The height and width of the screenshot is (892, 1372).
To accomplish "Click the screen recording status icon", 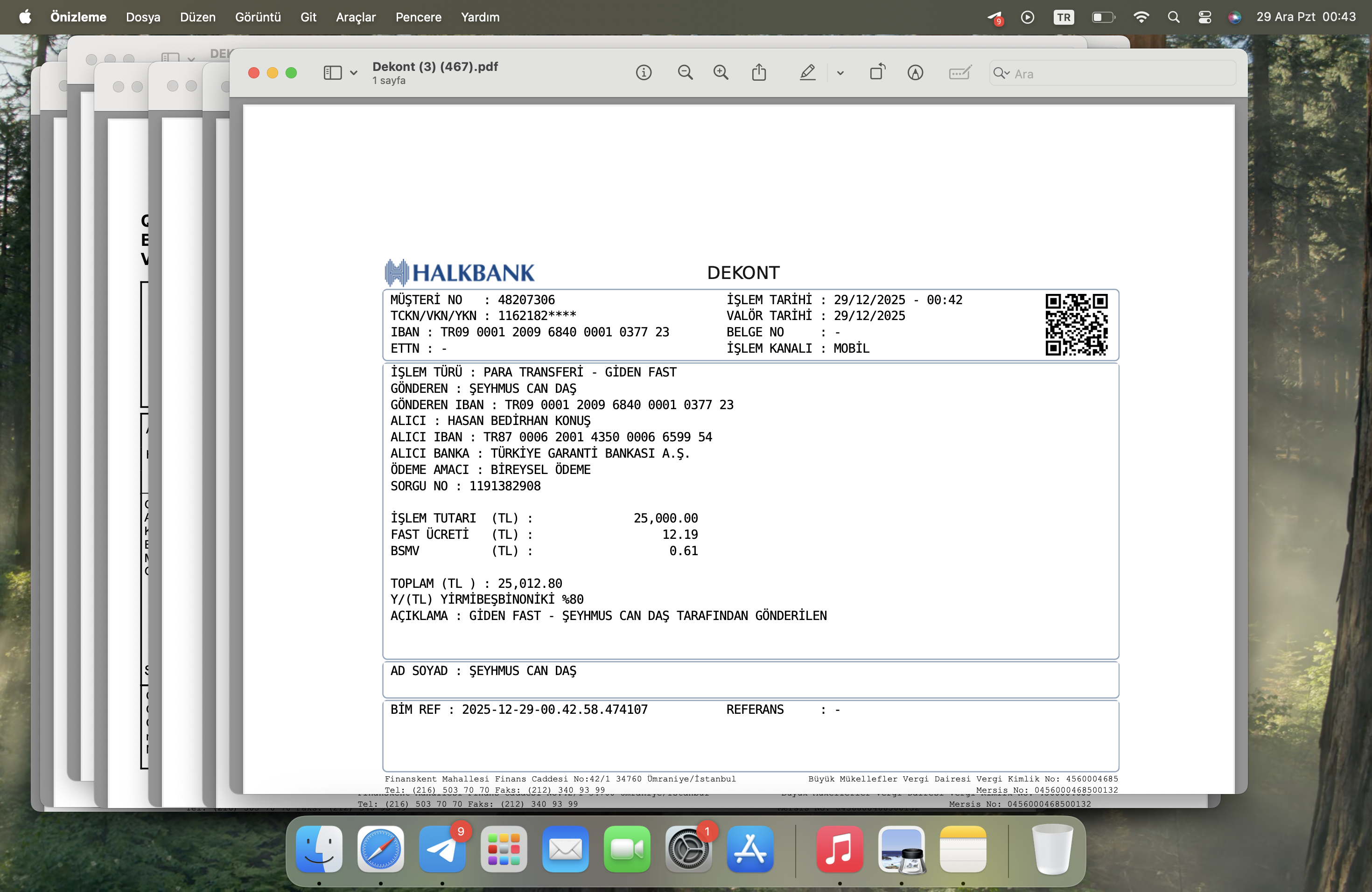I will [1027, 17].
